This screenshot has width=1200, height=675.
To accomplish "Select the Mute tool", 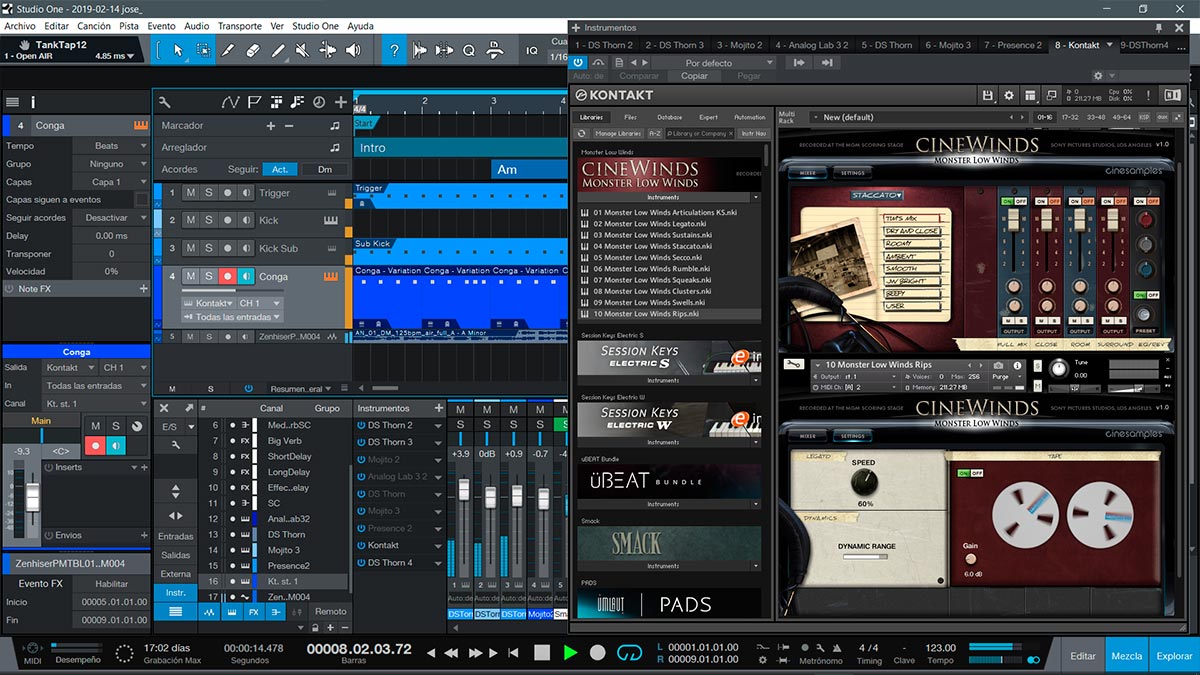I will 303,50.
